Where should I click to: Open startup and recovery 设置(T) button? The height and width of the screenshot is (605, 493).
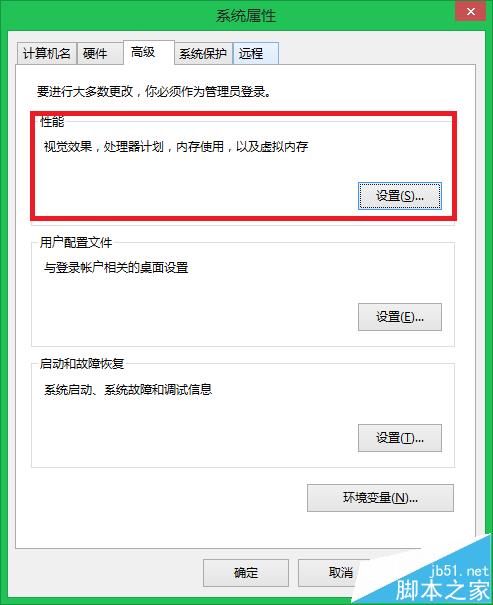click(x=400, y=438)
